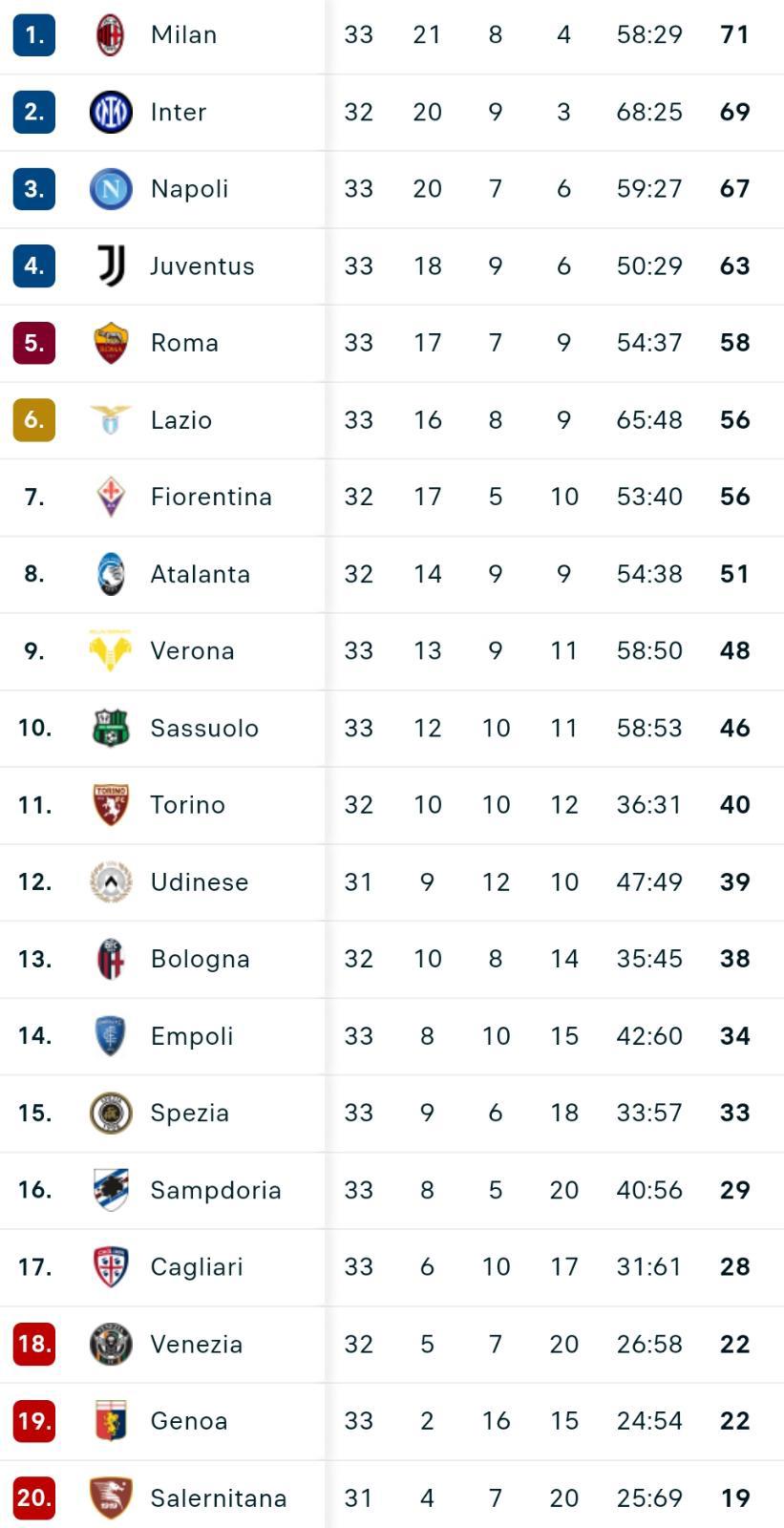This screenshot has height=1528, width=784.
Task: Click the Napoli club logo
Action: (111, 189)
